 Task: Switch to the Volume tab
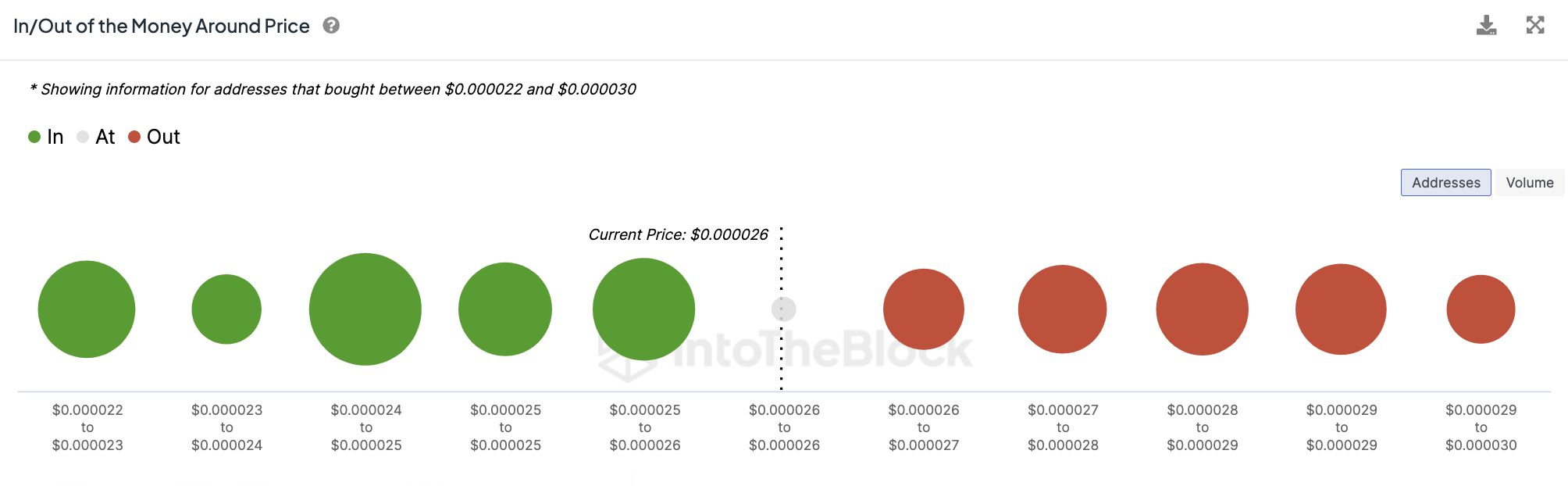pos(1529,182)
